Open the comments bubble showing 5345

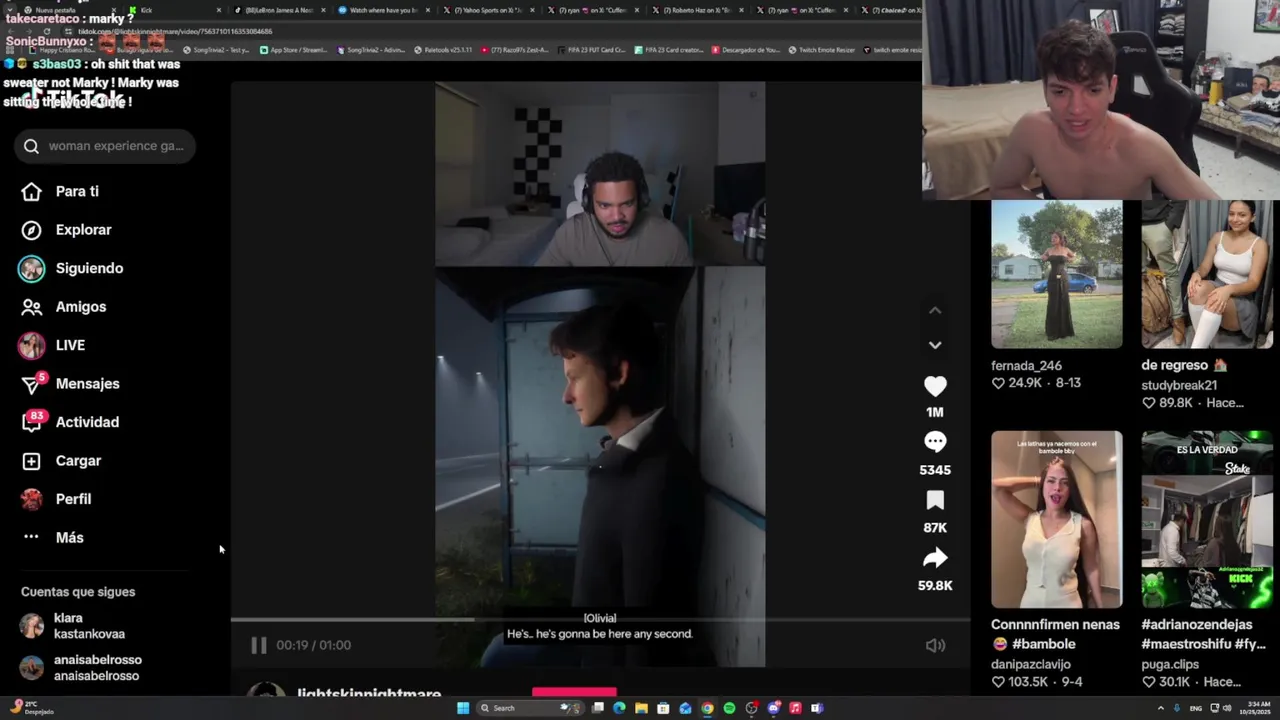click(x=935, y=442)
